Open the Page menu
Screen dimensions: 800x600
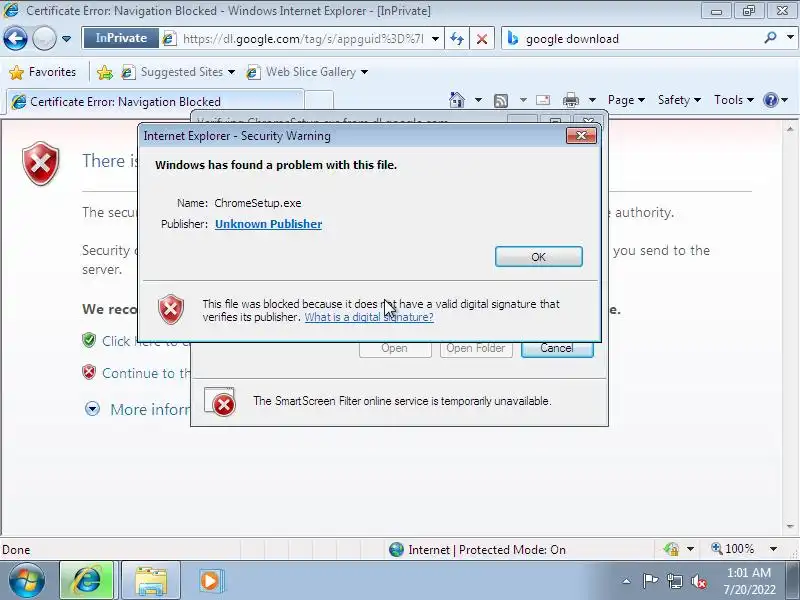tap(626, 100)
